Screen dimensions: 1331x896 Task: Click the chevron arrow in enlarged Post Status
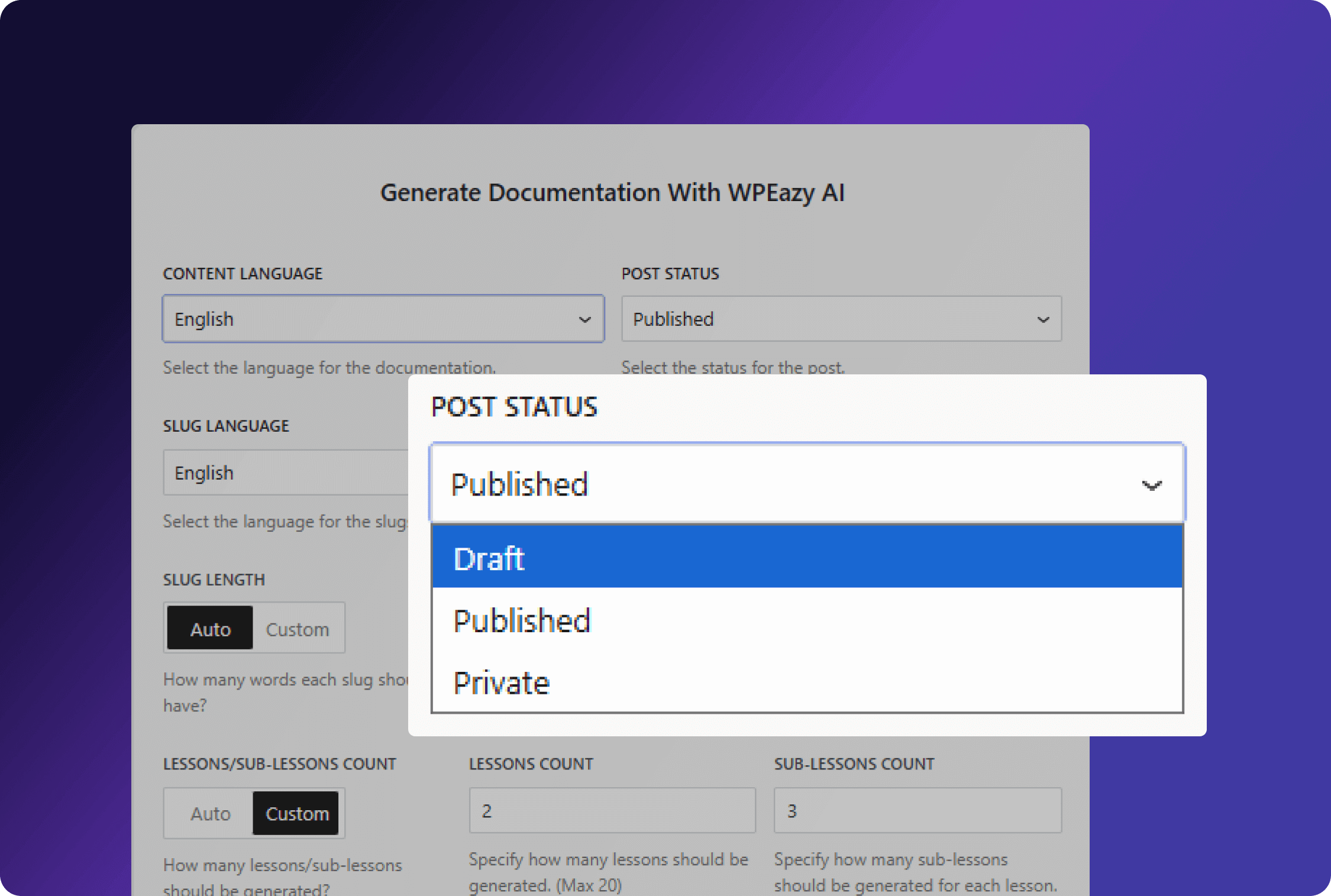click(1151, 486)
